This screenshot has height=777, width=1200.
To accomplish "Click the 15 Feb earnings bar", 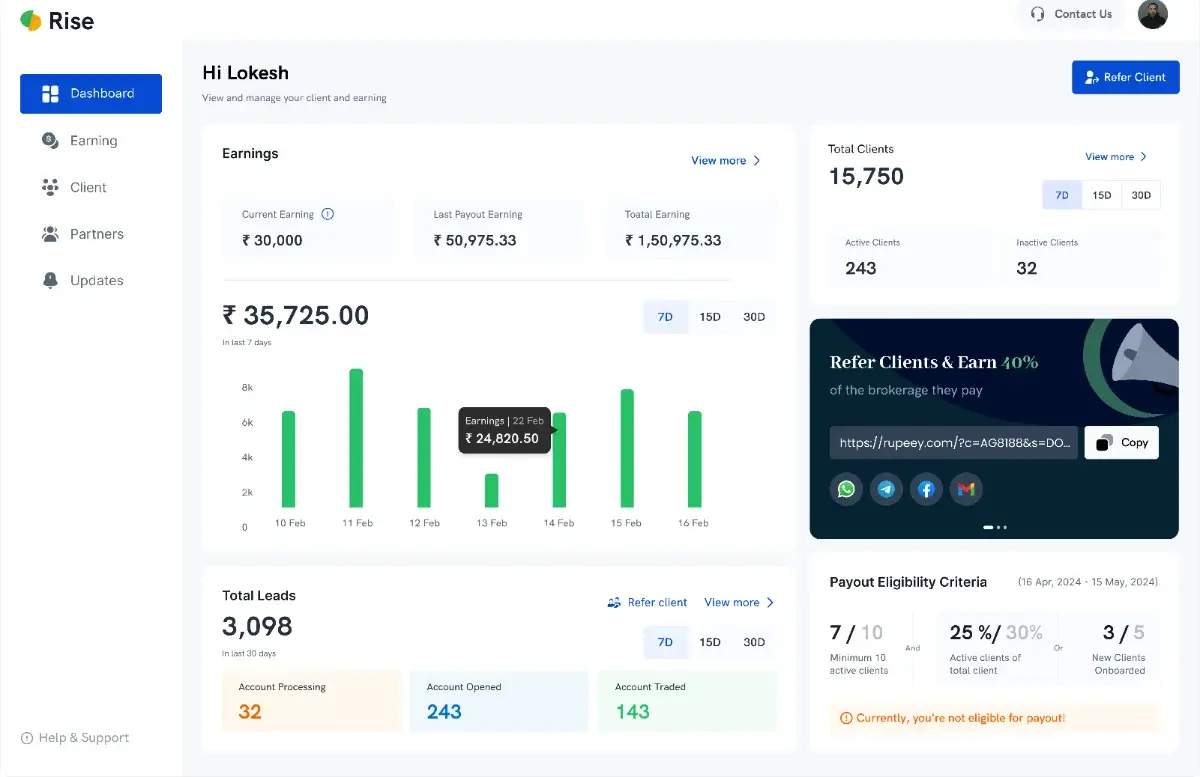I will [x=627, y=448].
